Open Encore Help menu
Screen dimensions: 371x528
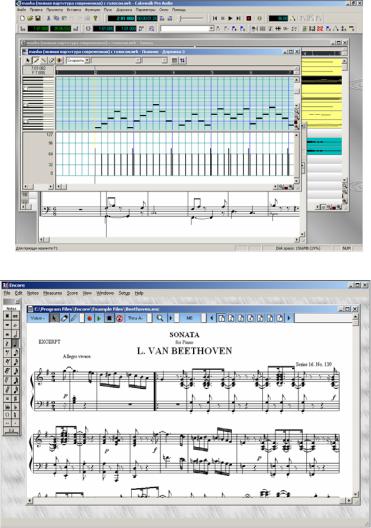coord(139,293)
